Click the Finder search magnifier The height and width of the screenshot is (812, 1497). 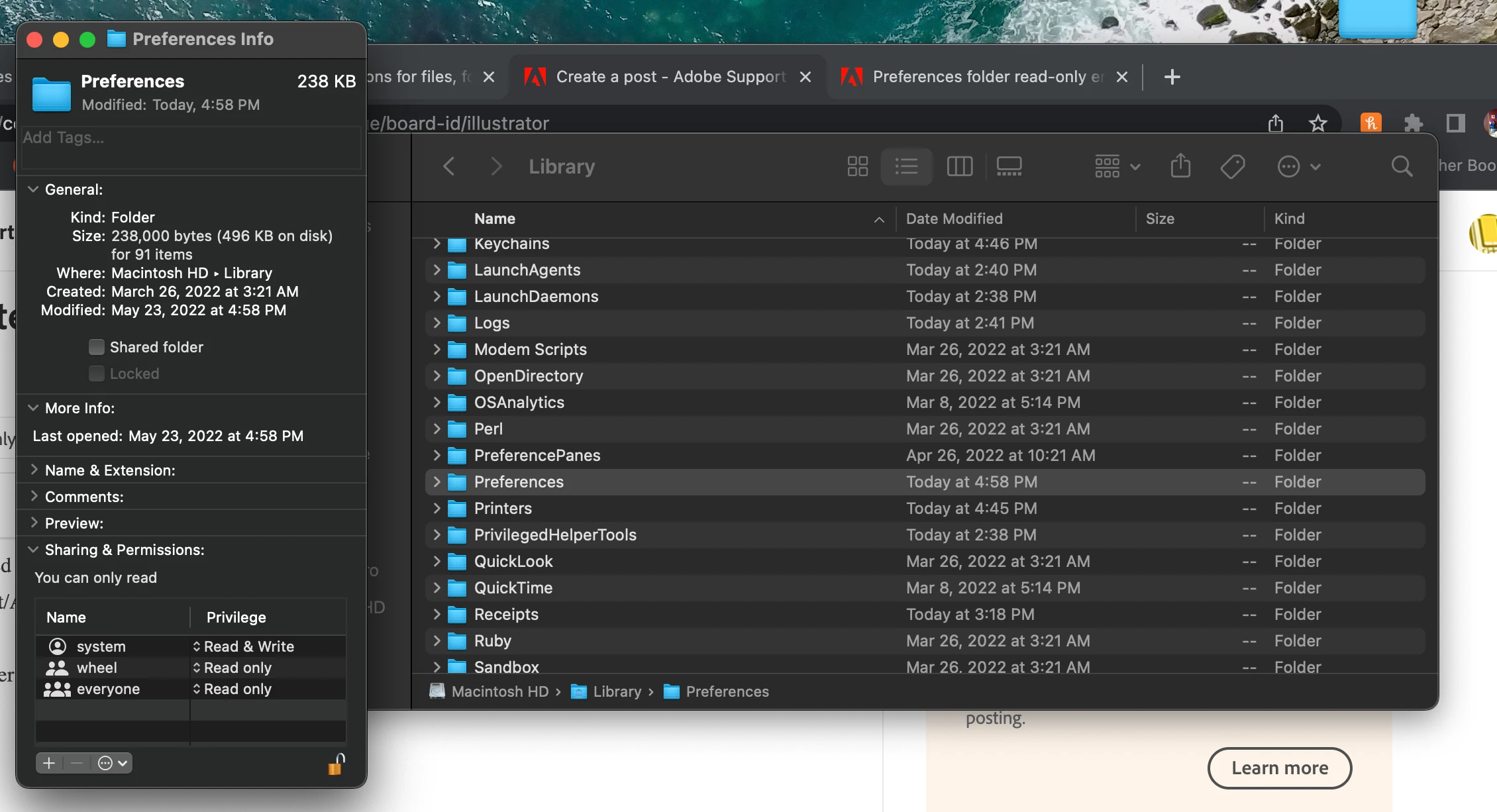pos(1402,166)
